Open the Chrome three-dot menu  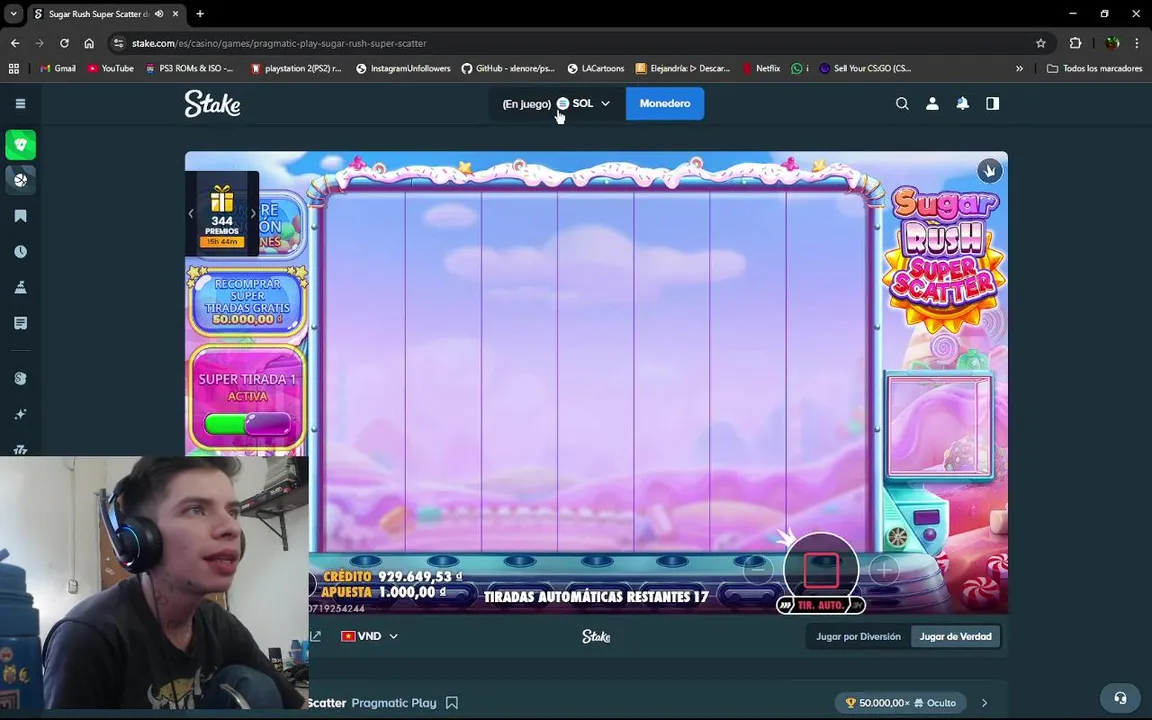coord(1137,43)
